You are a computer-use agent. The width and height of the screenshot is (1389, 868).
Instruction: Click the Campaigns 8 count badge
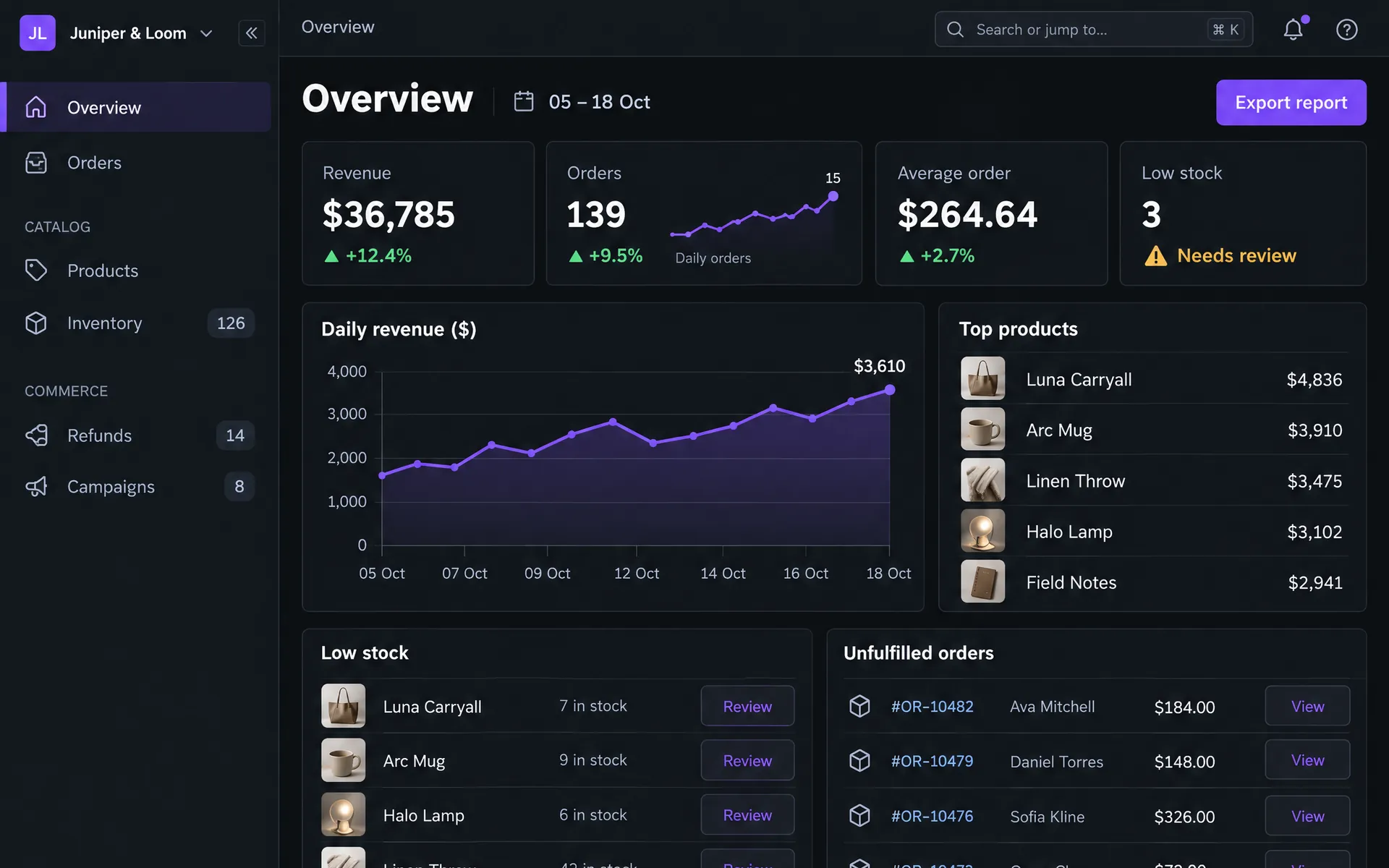(x=239, y=487)
